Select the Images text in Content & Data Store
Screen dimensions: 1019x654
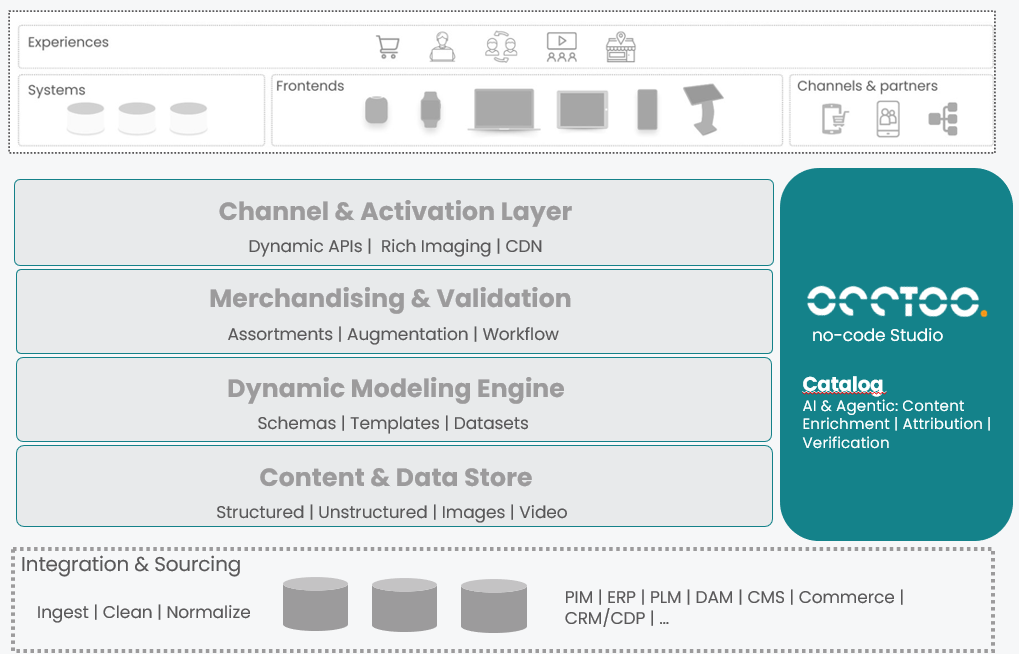point(473,512)
